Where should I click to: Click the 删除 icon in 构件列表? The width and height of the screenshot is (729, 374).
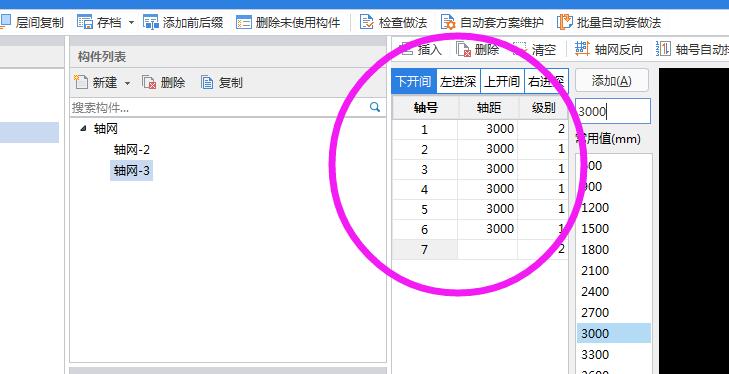click(149, 82)
